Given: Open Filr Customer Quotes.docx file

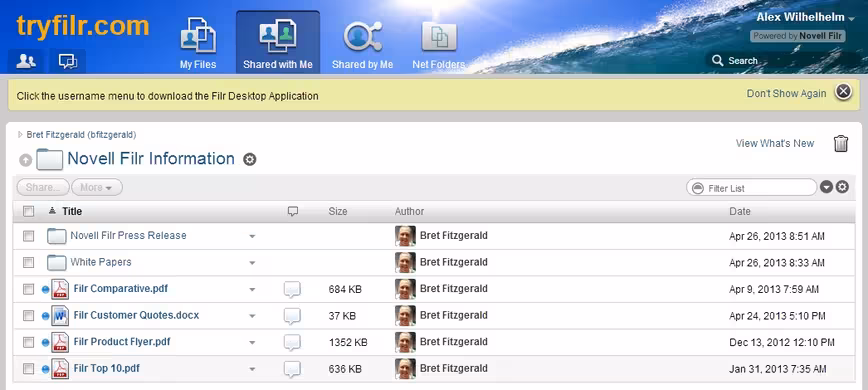Looking at the screenshot, I should coord(136,315).
